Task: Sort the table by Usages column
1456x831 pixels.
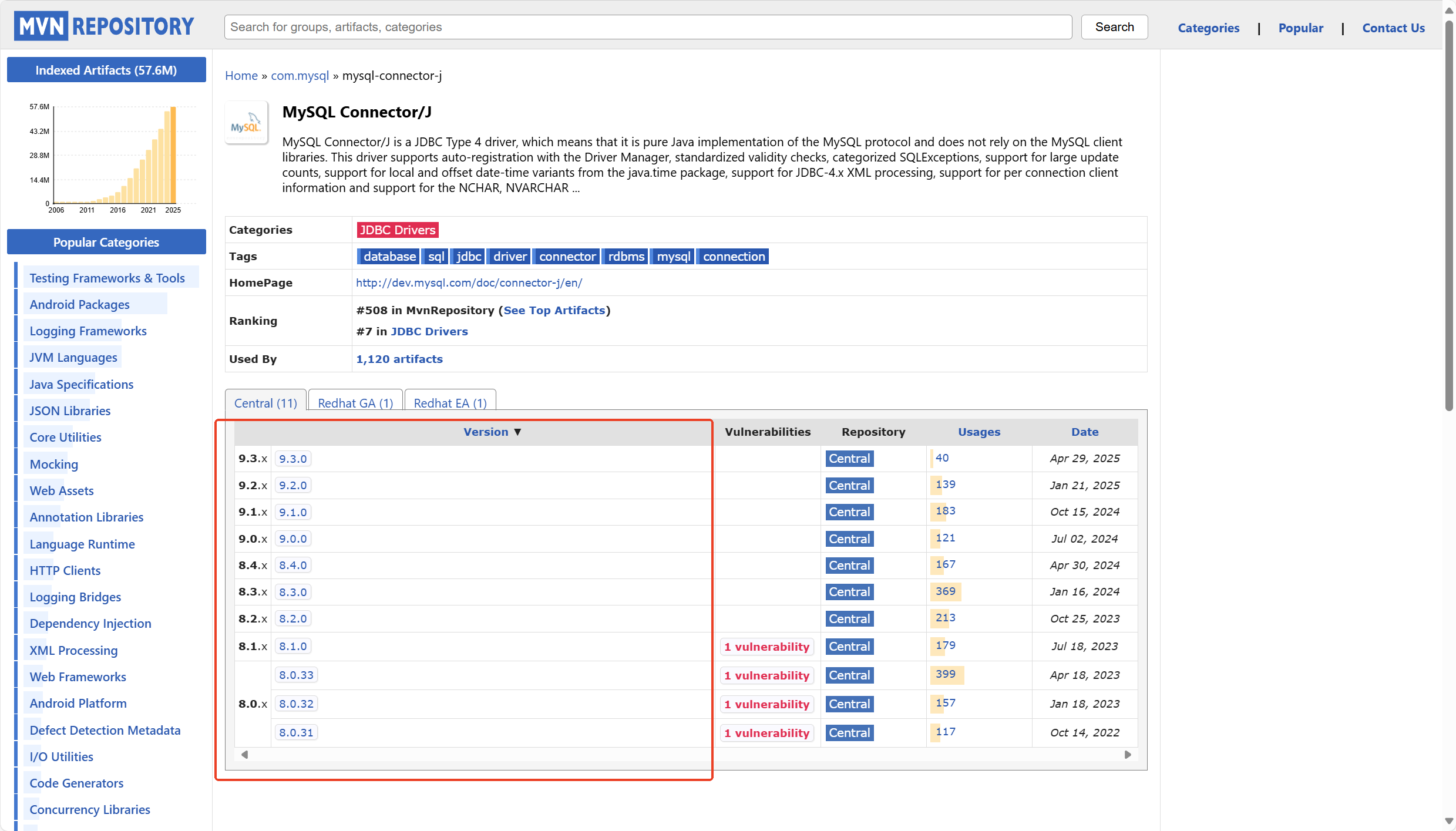Action: (978, 432)
